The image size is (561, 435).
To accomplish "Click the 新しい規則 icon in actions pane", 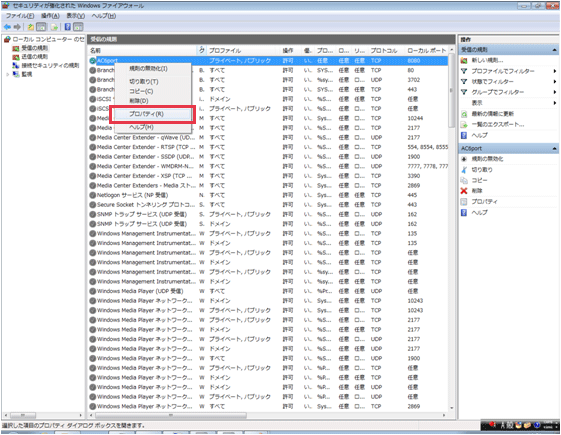I will (464, 60).
